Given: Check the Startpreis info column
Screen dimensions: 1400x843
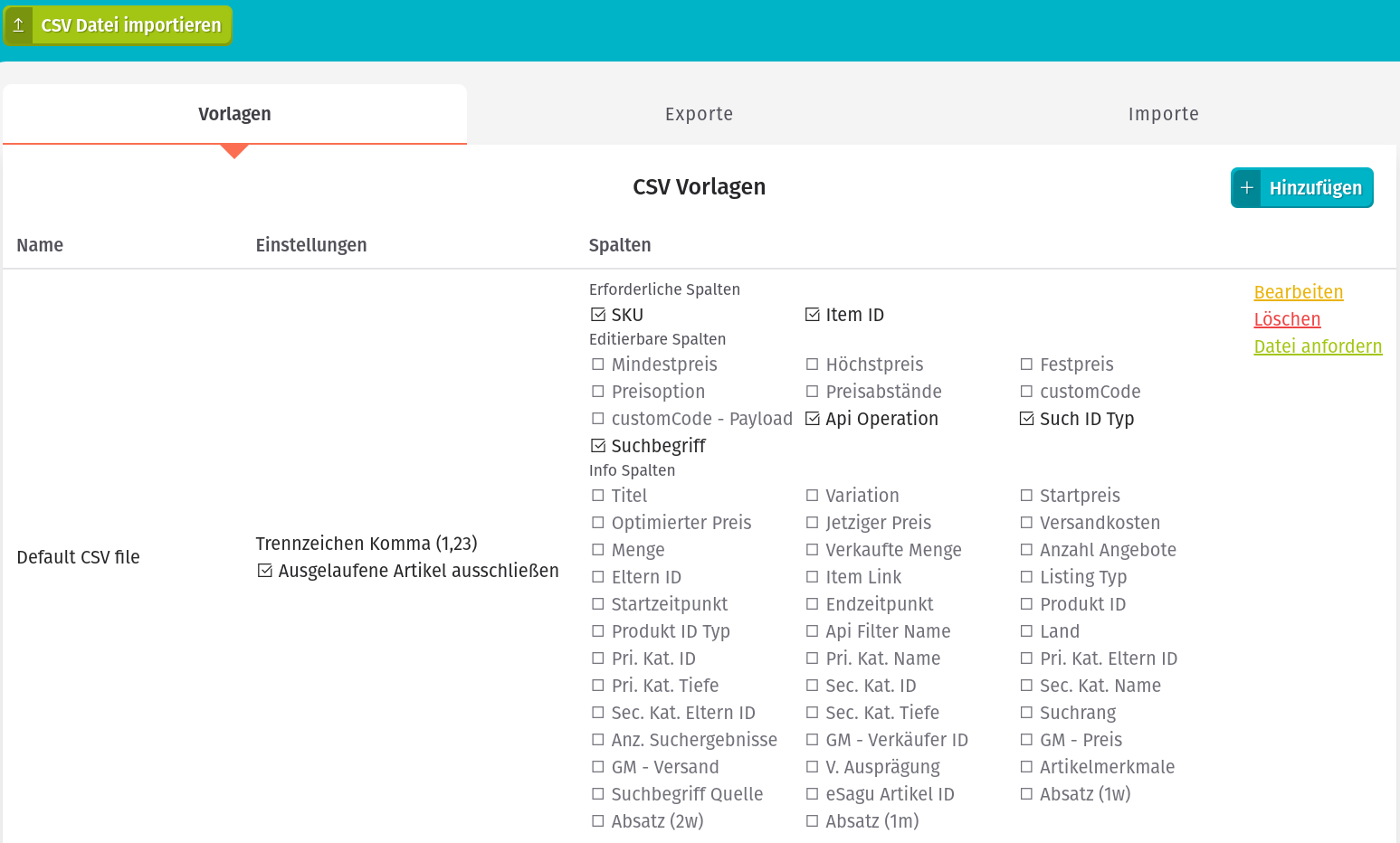Looking at the screenshot, I should coord(1026,496).
